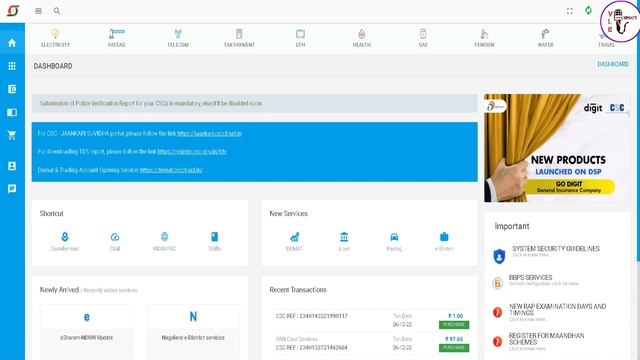Toggle fullscreen mode icon
640x360 pixels.
(x=569, y=11)
